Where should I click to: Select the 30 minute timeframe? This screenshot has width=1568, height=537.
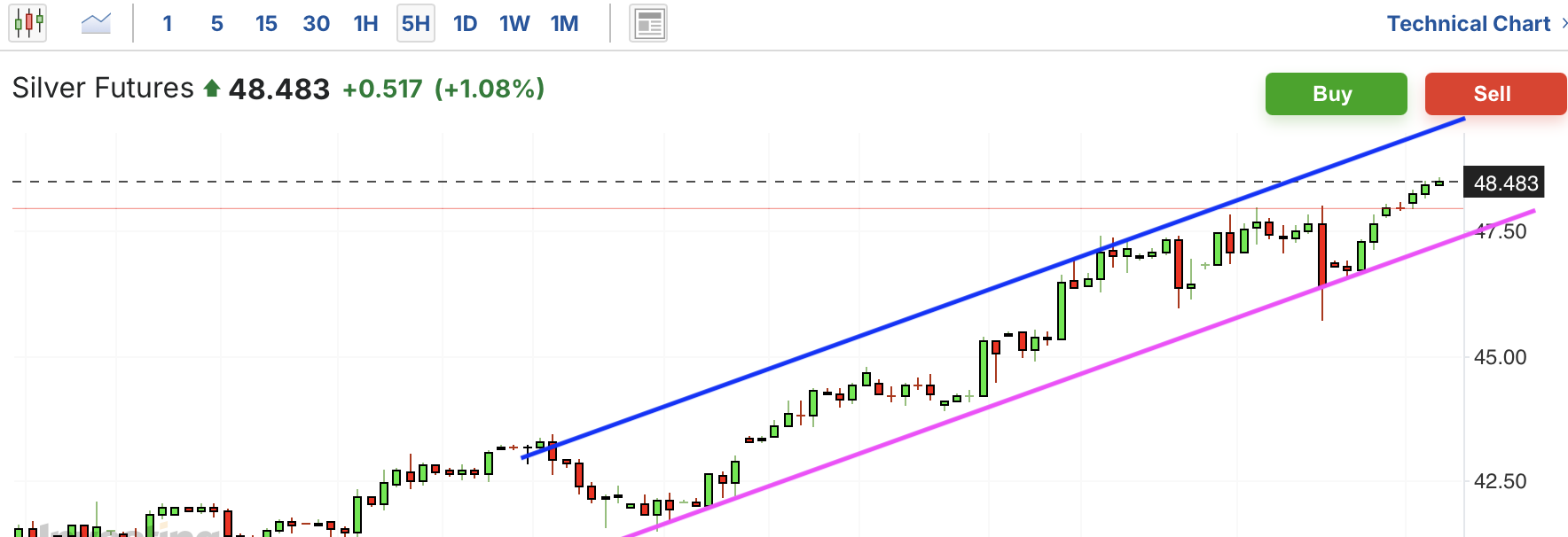(x=317, y=23)
